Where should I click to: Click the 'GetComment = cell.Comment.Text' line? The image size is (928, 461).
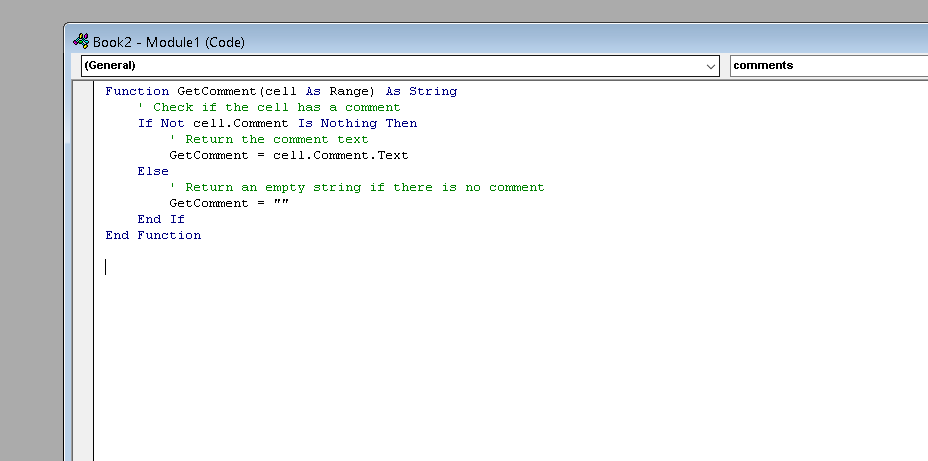[289, 155]
